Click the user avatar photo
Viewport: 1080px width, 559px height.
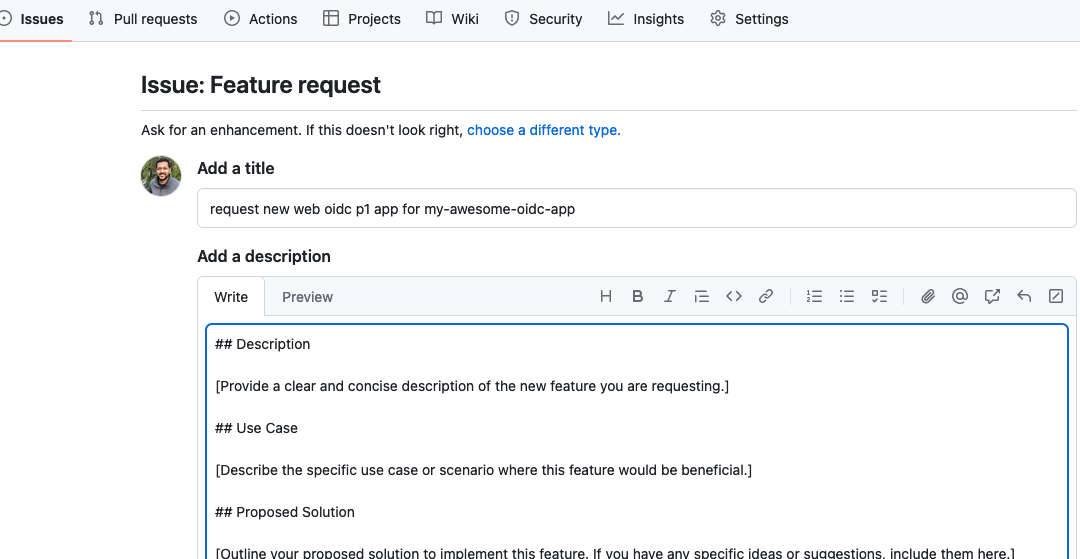pos(161,176)
